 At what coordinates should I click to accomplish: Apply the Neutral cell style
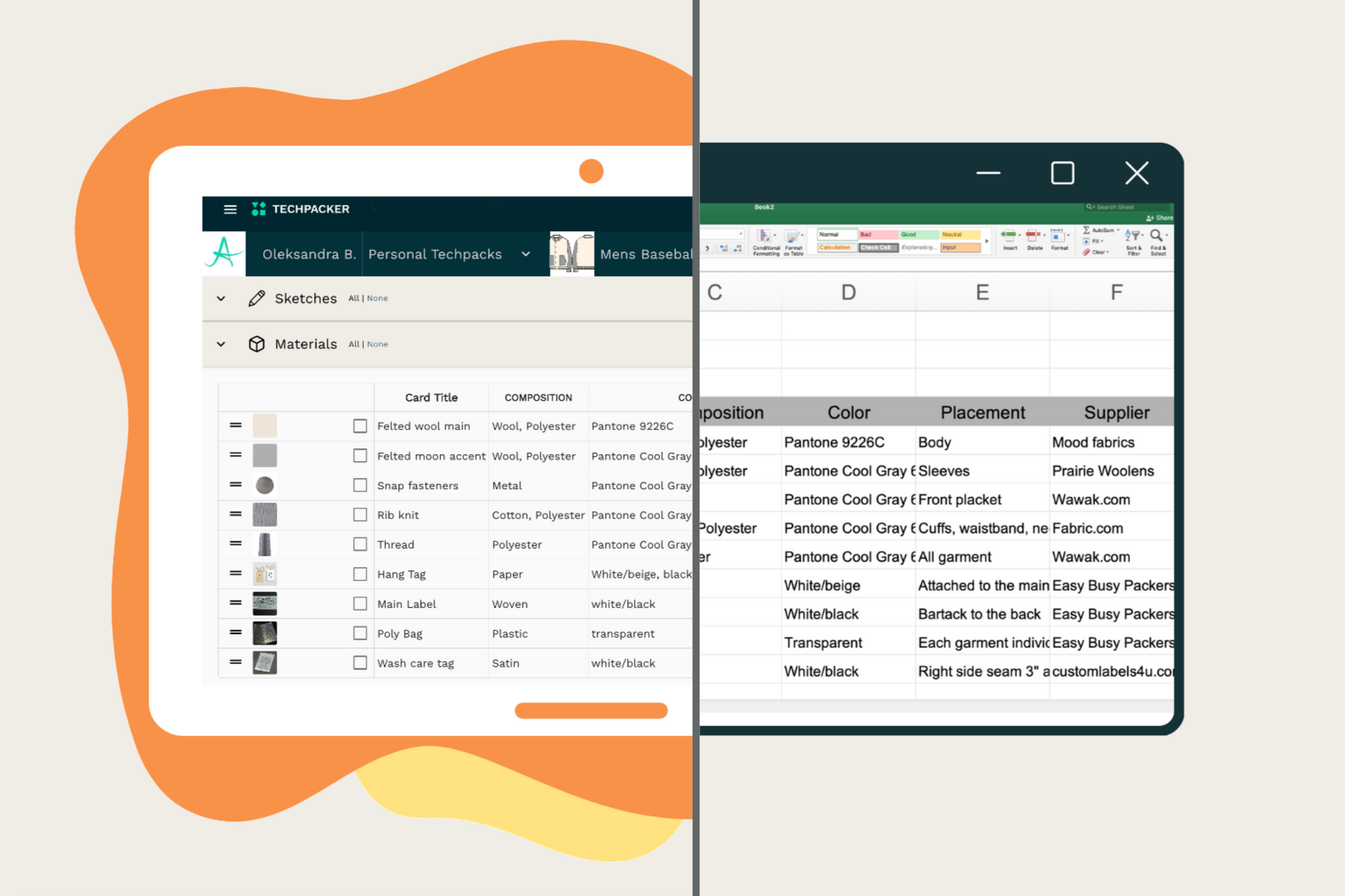click(960, 235)
